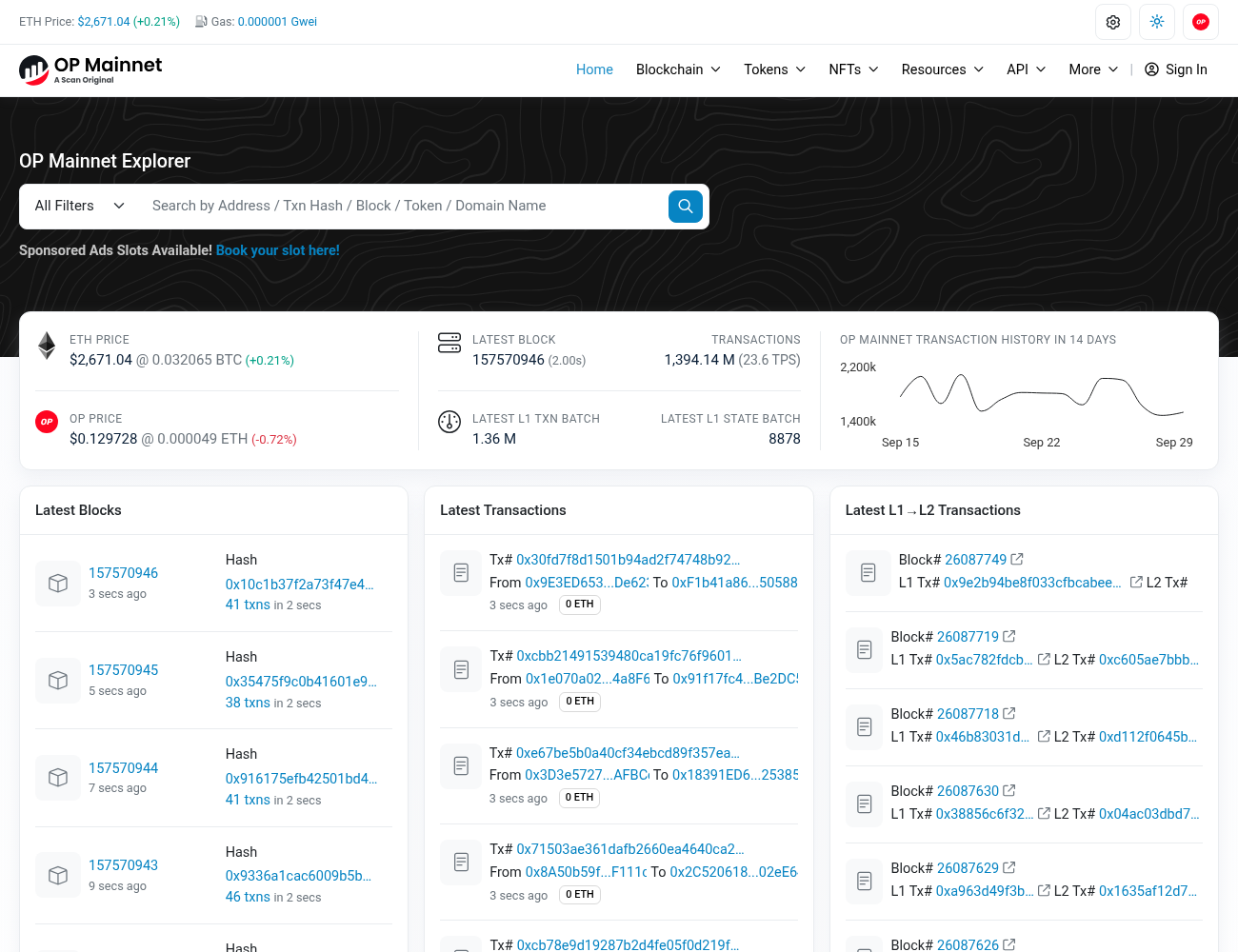The height and width of the screenshot is (952, 1238).
Task: Click document icon for transaction 0xe67be5b0a40cf34ebcd89f357ea
Action: click(x=462, y=766)
